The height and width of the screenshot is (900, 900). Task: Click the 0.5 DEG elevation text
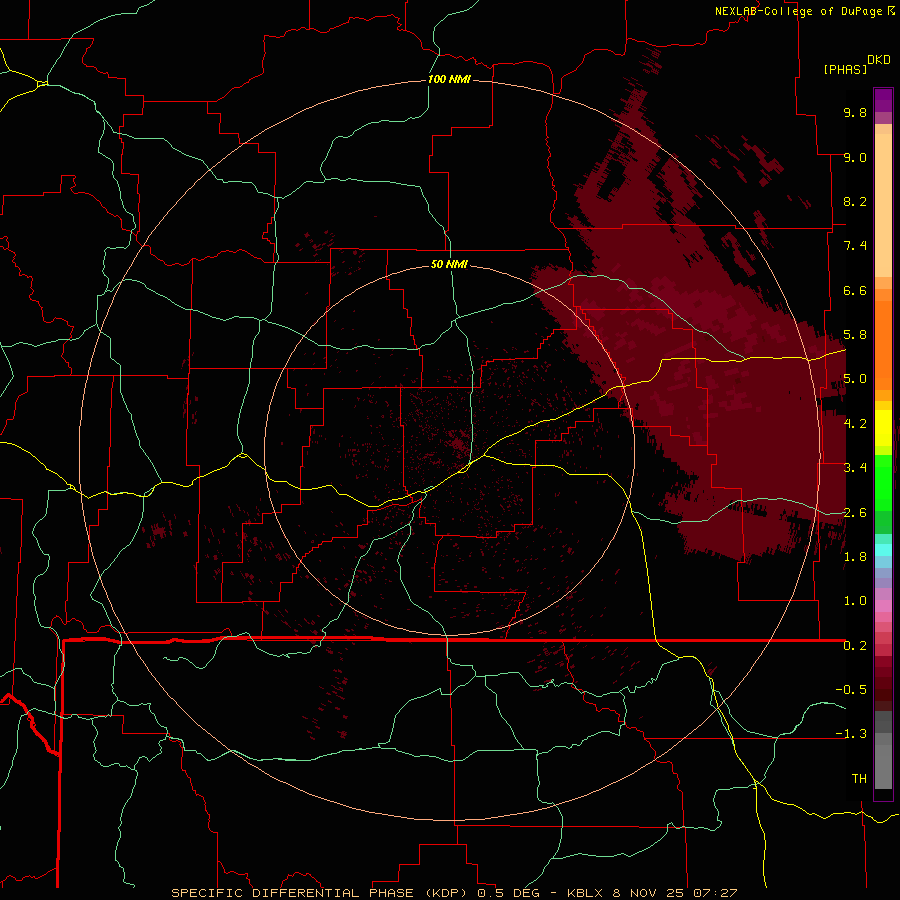point(509,893)
